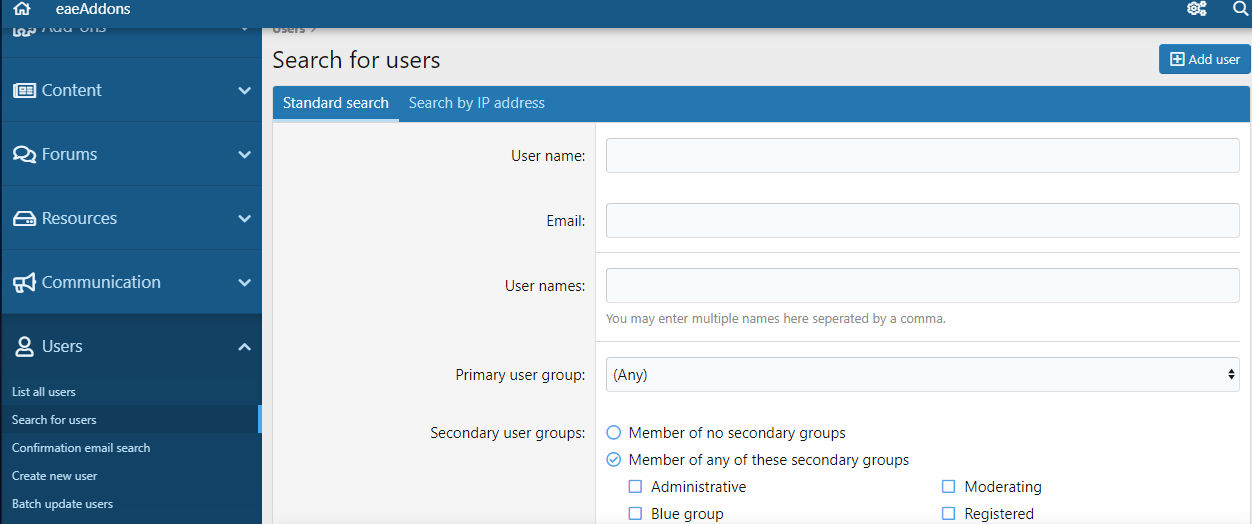This screenshot has width=1252, height=524.
Task: Click the Users person icon
Action: point(24,346)
